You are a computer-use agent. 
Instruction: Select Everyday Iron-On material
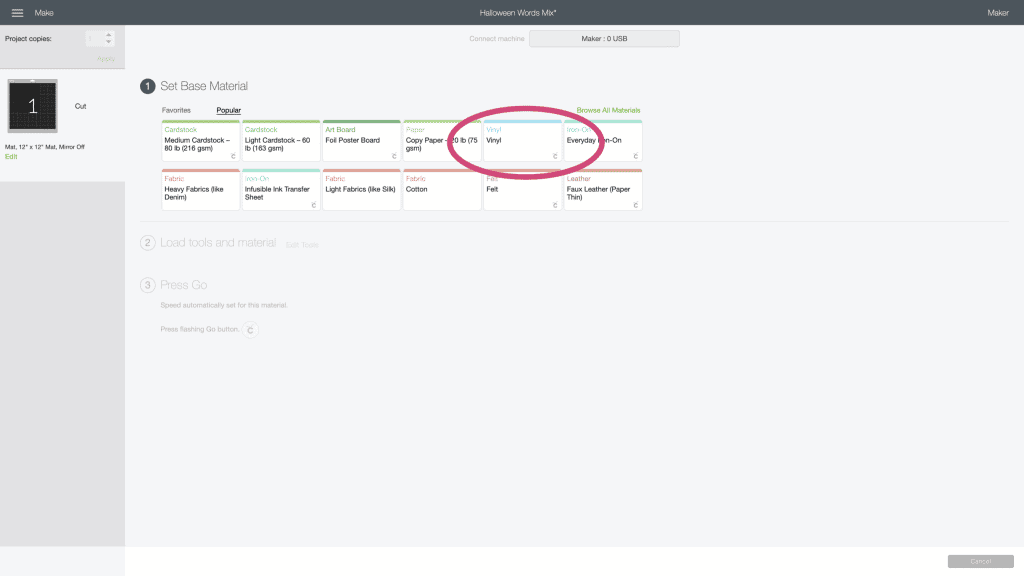point(603,140)
